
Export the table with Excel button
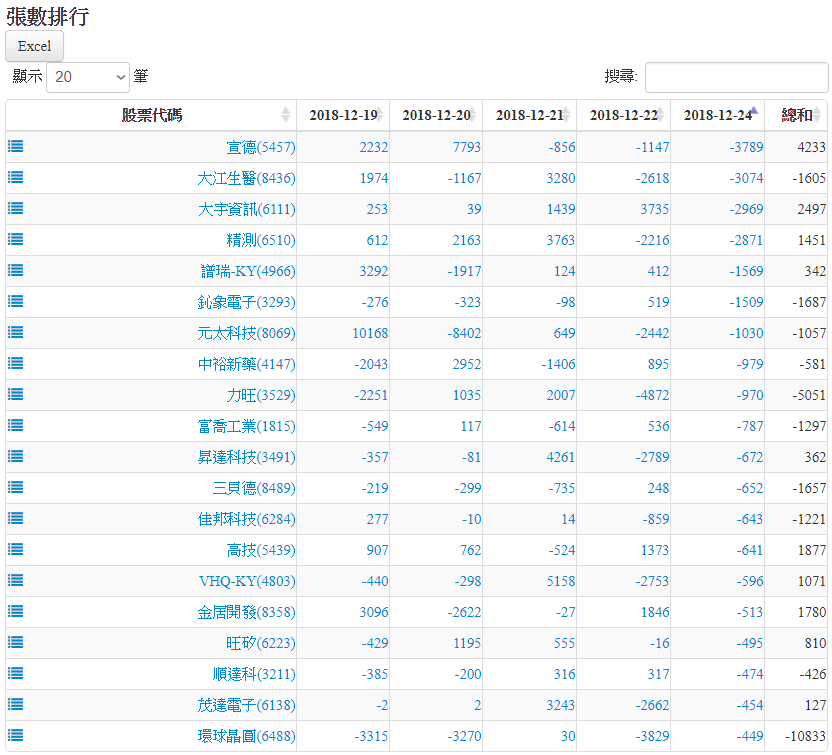[34, 46]
